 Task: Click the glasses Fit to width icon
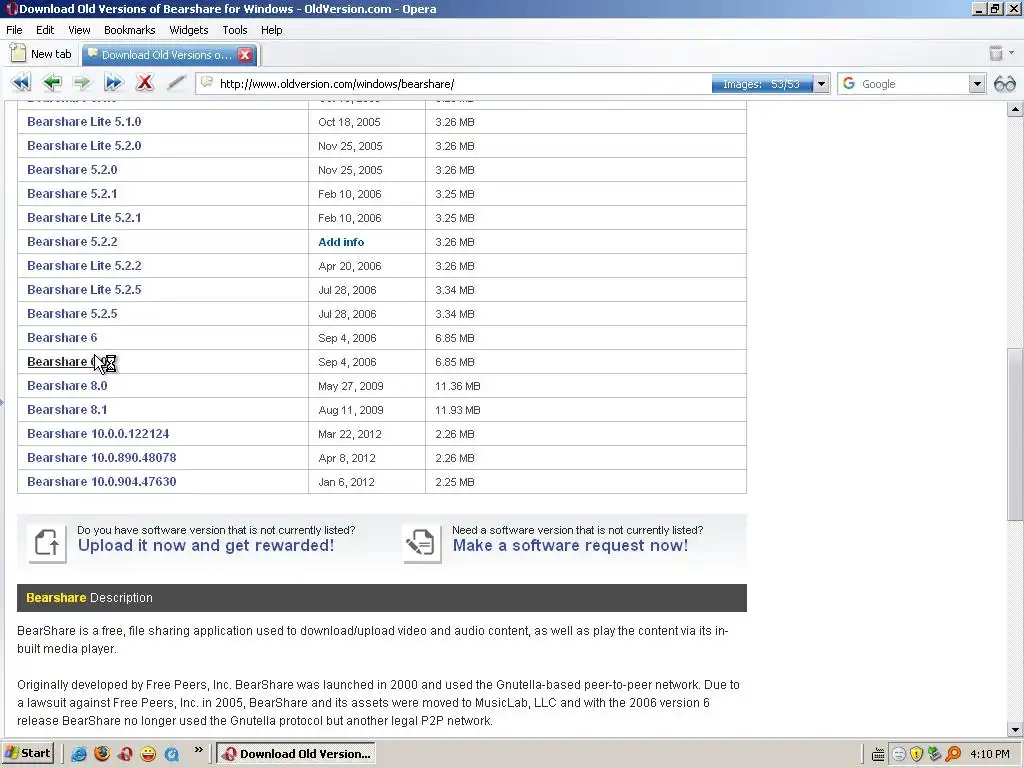[x=1004, y=84]
